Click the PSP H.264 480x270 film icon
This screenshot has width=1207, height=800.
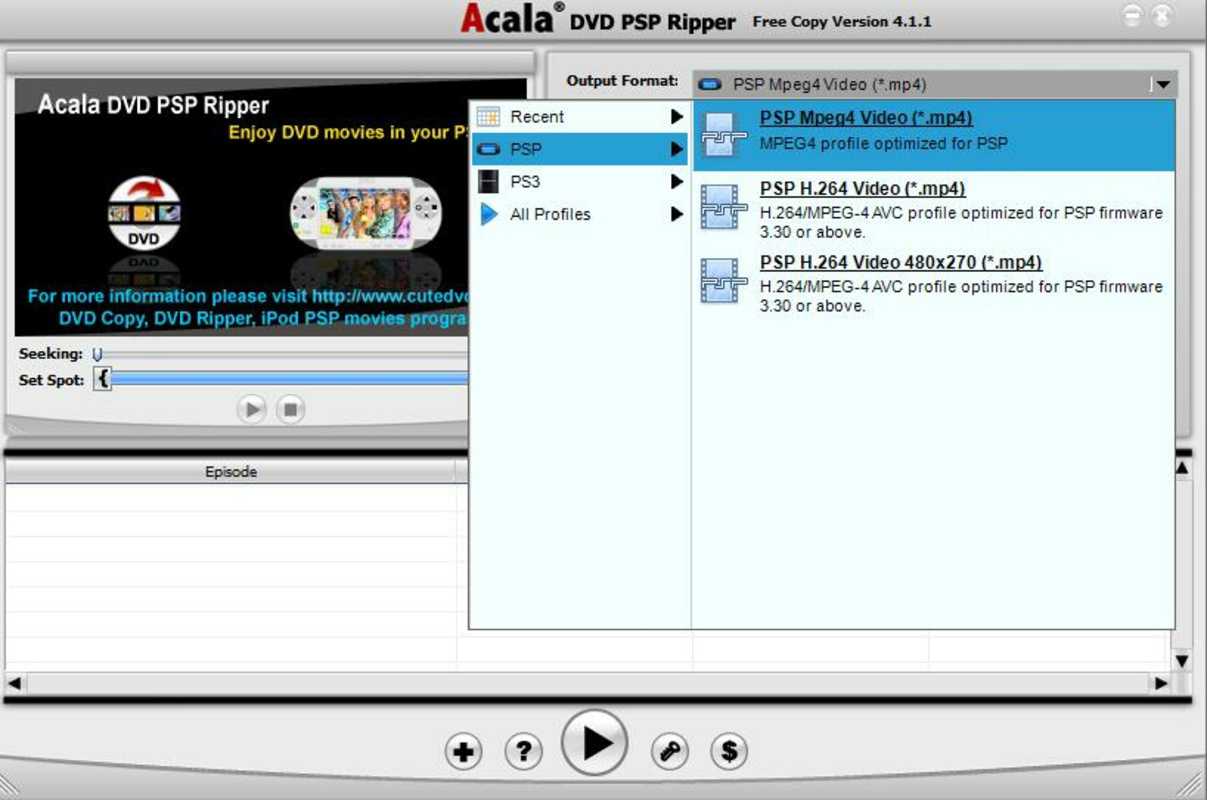pyautogui.click(x=723, y=281)
